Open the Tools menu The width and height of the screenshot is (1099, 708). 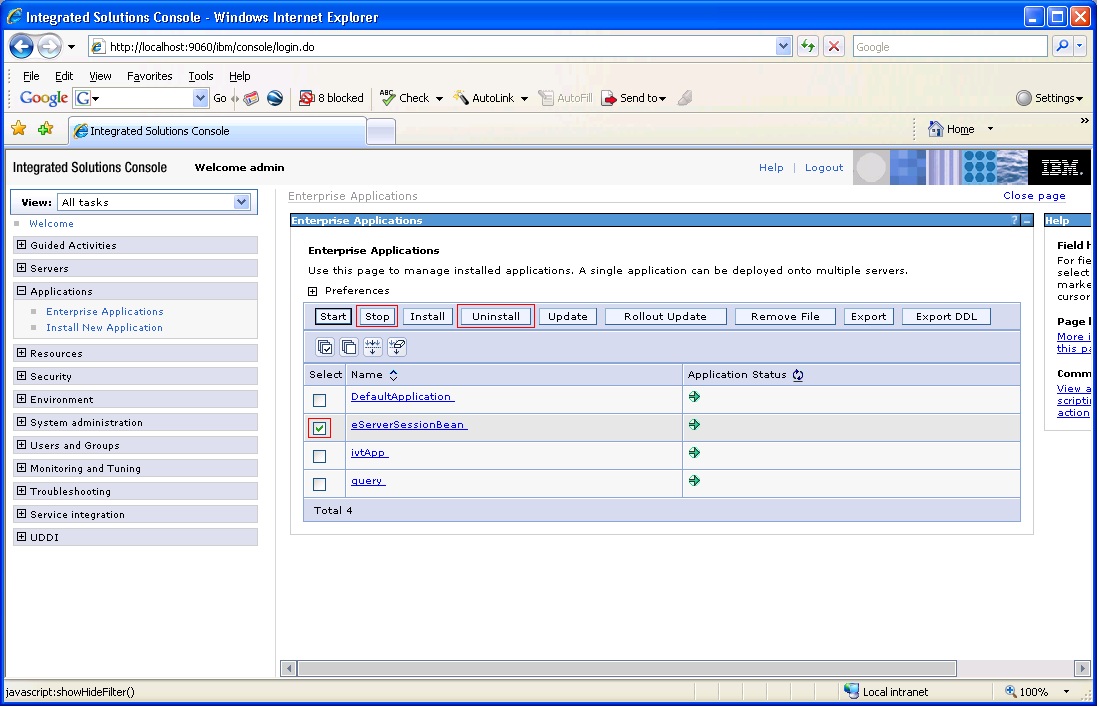click(x=200, y=76)
